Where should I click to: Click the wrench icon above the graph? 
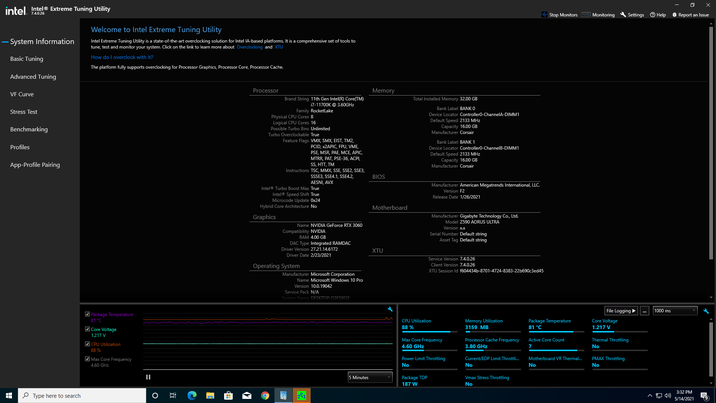click(390, 309)
